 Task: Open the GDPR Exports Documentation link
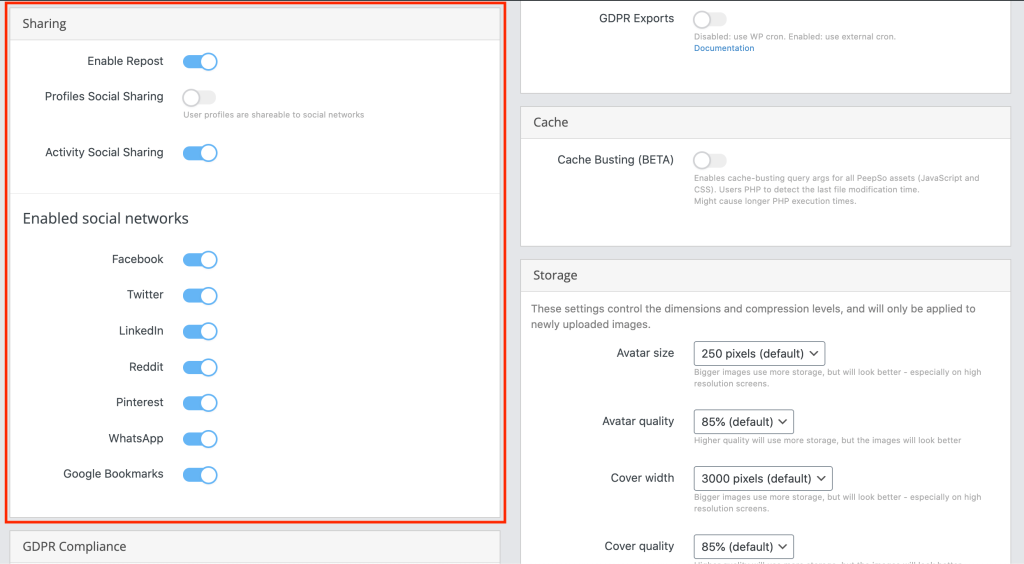[724, 48]
